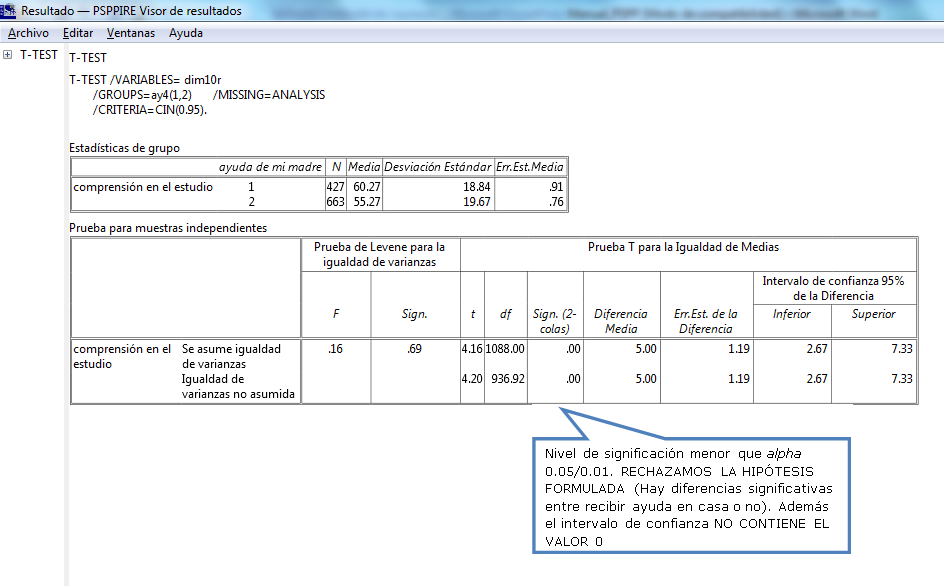Open the Editar menu
The width and height of the screenshot is (944, 586).
tap(80, 32)
